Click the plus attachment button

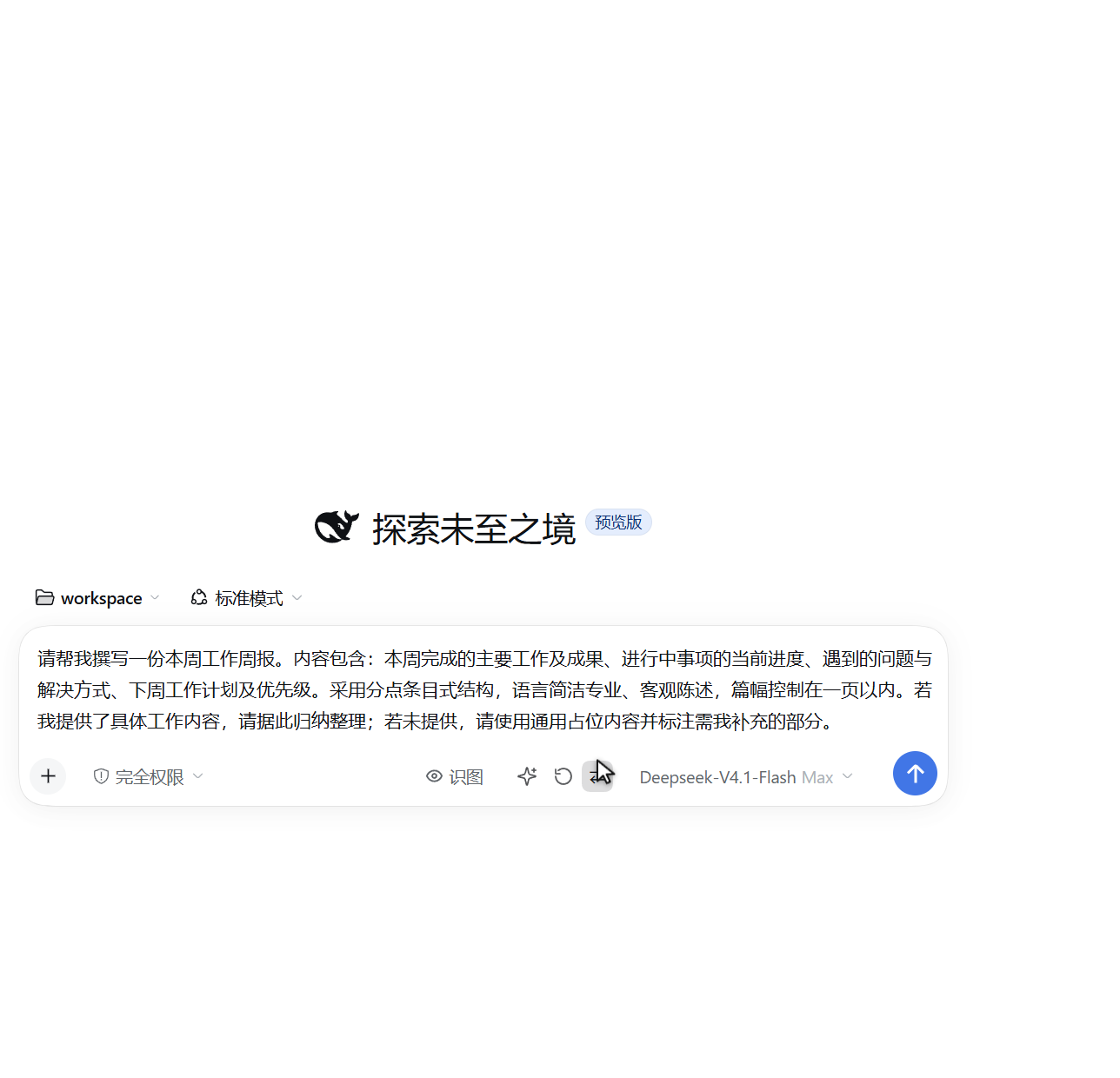click(x=48, y=776)
